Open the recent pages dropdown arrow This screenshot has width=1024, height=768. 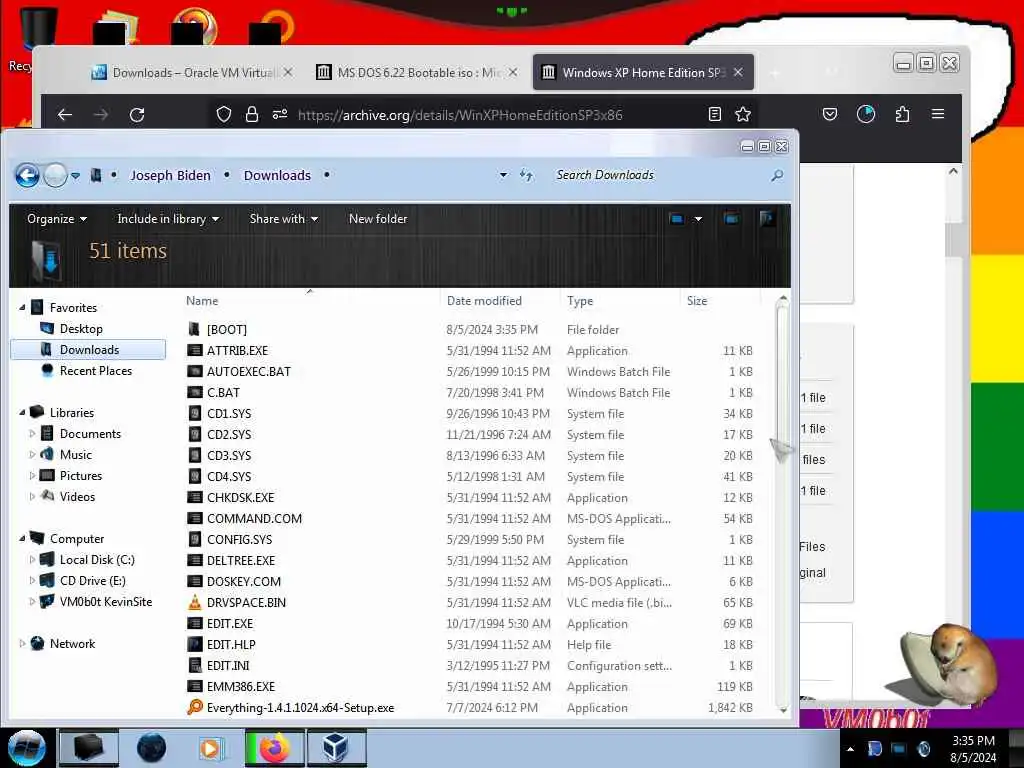[76, 176]
